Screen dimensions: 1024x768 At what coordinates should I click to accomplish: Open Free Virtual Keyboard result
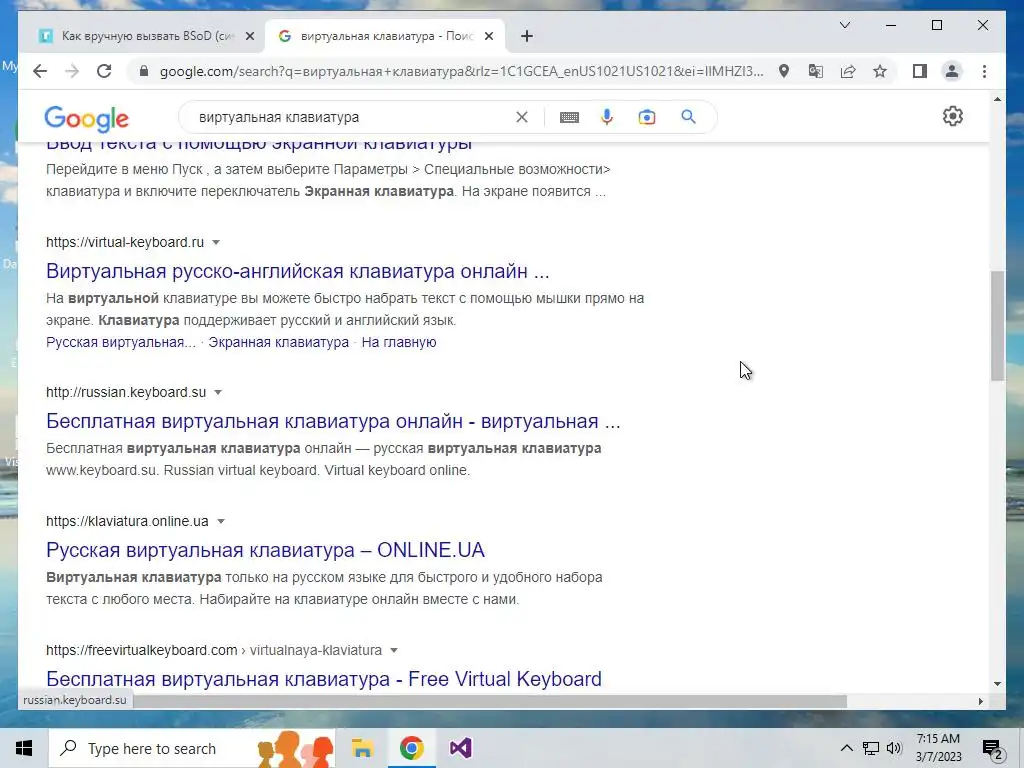pos(324,679)
